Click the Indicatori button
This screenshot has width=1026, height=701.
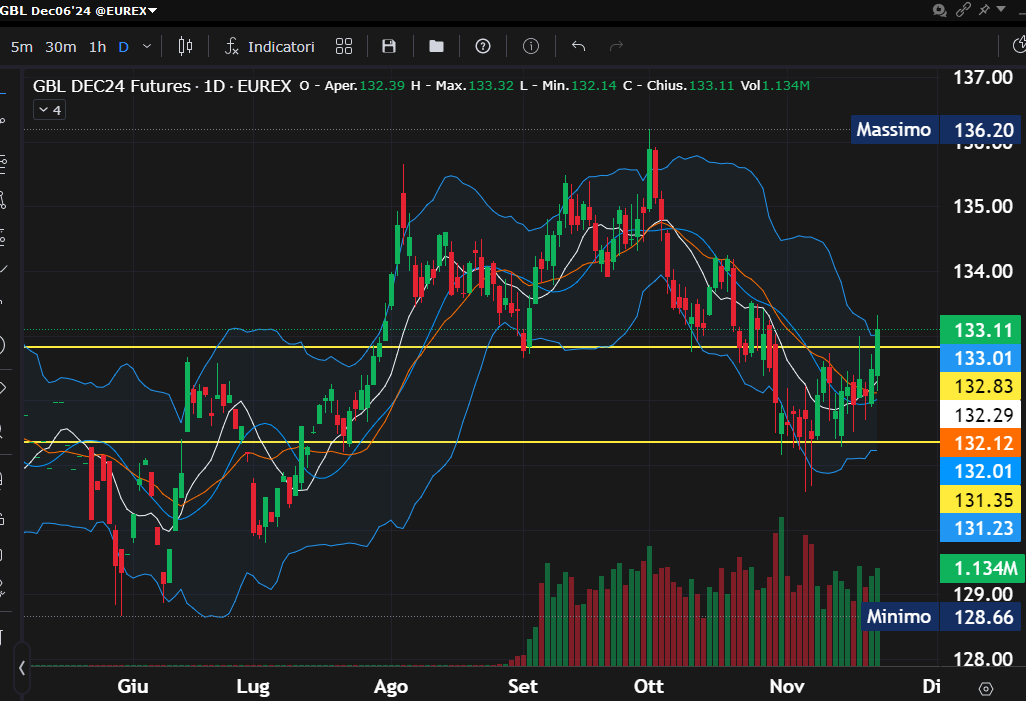pos(270,46)
